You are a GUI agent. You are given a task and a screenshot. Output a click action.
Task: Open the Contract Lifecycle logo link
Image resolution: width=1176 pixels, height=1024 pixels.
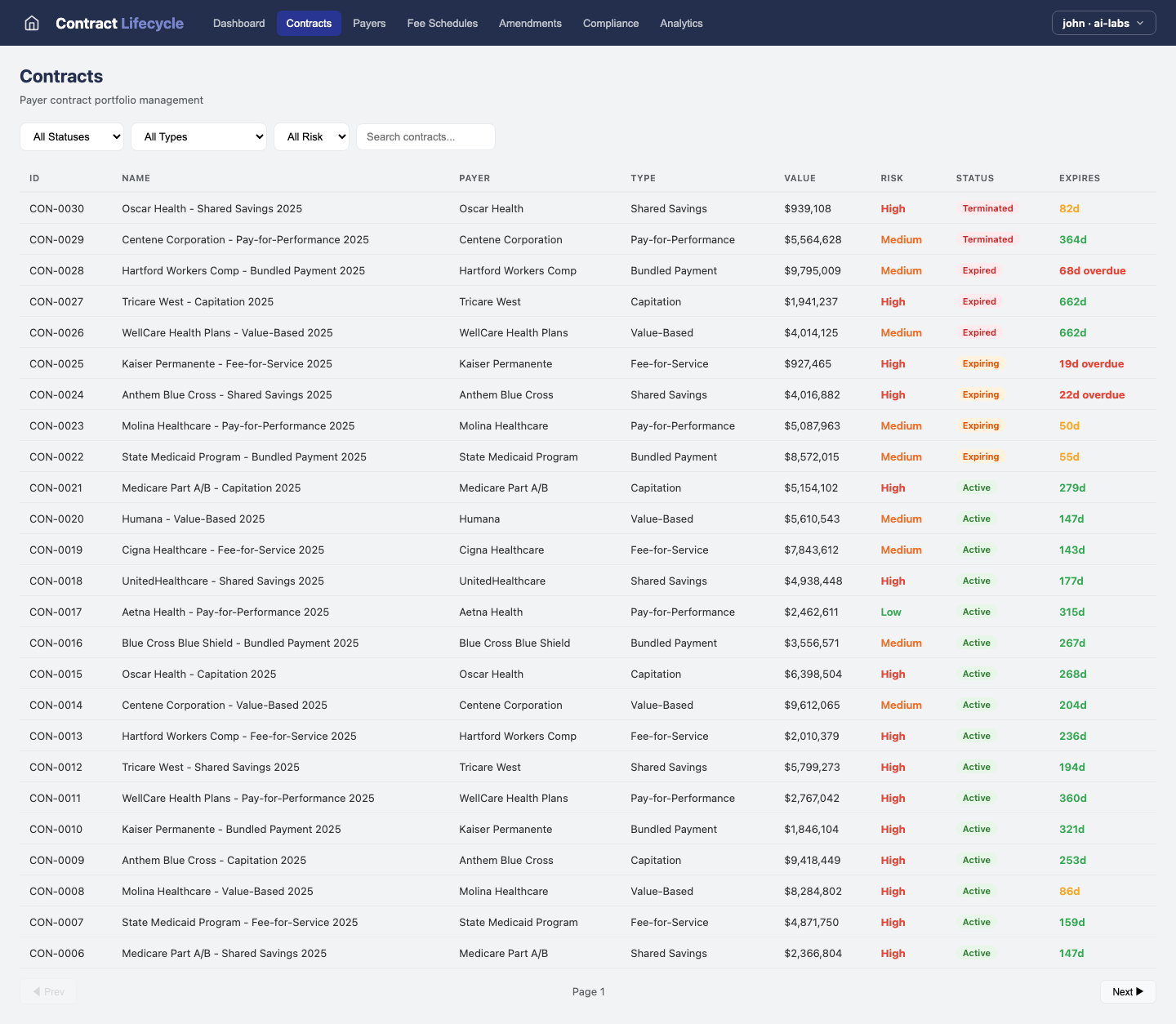click(119, 23)
